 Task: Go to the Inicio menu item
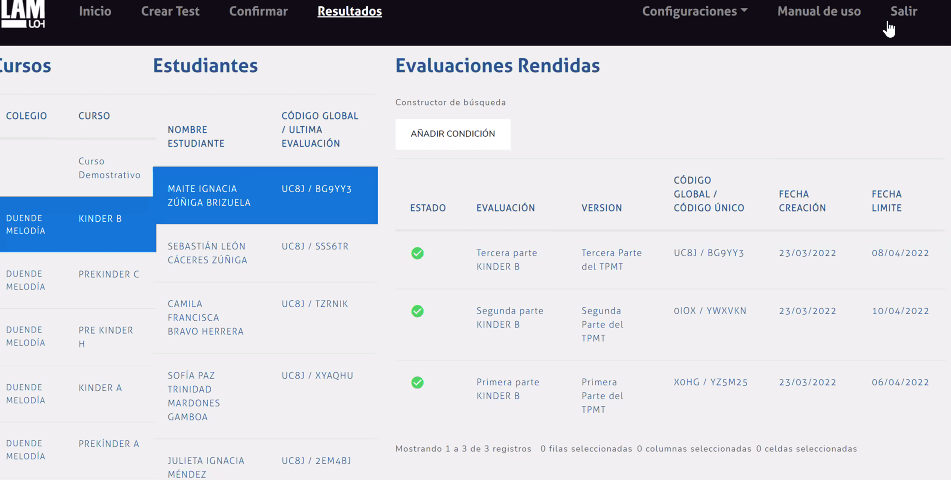[x=95, y=12]
